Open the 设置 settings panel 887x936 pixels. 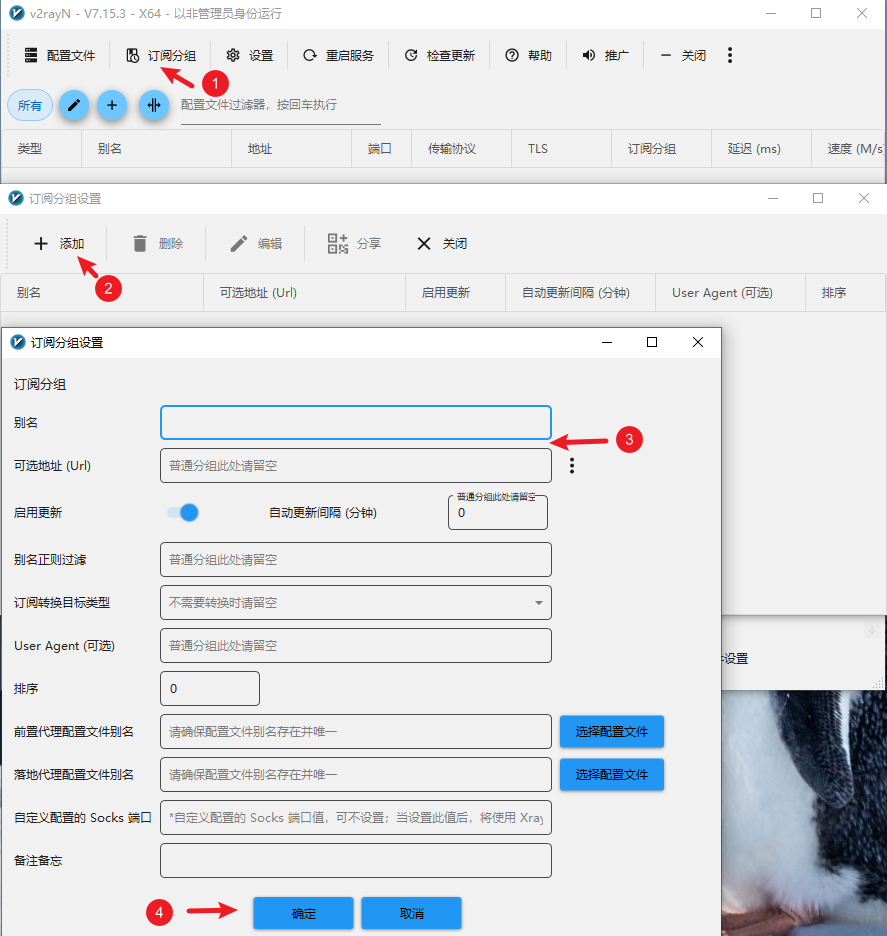pyautogui.click(x=248, y=56)
